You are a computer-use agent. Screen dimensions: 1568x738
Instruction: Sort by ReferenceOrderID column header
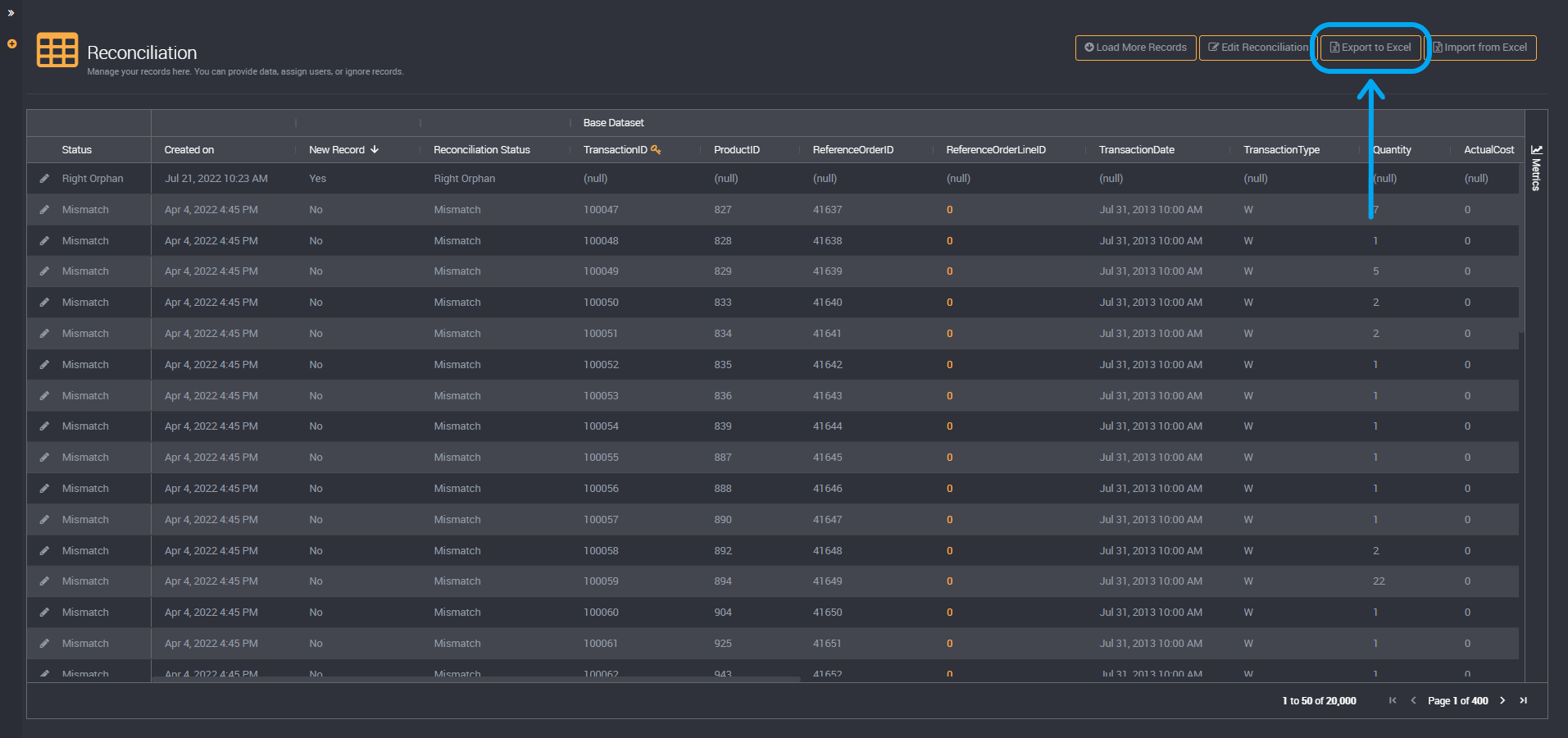coord(853,150)
